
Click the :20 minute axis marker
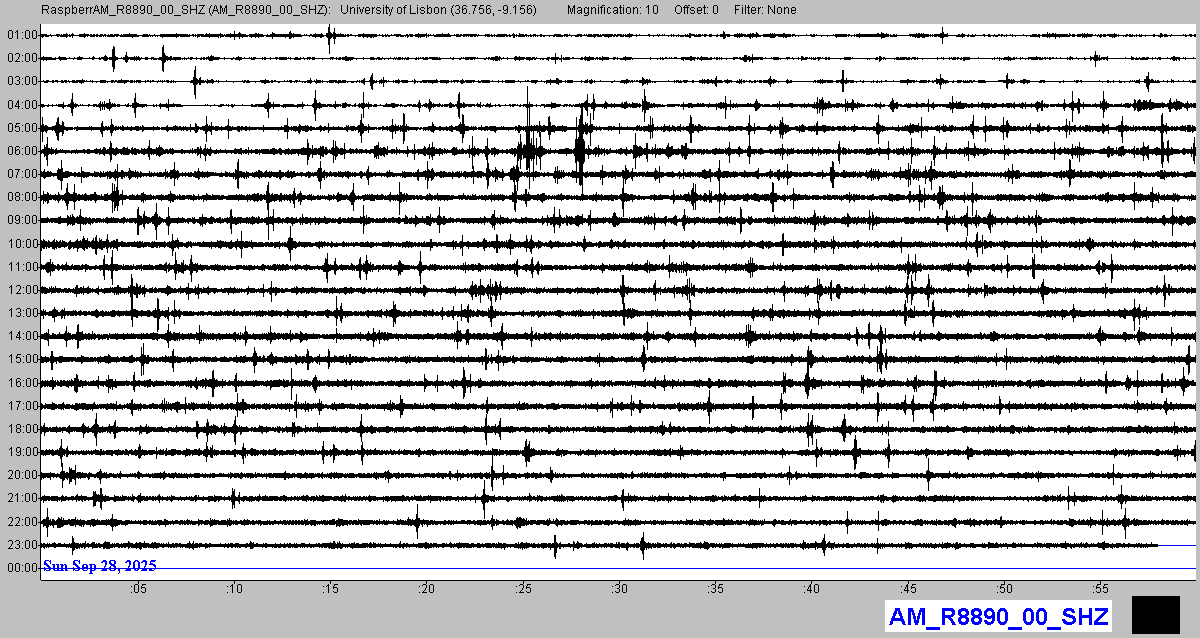[x=427, y=589]
